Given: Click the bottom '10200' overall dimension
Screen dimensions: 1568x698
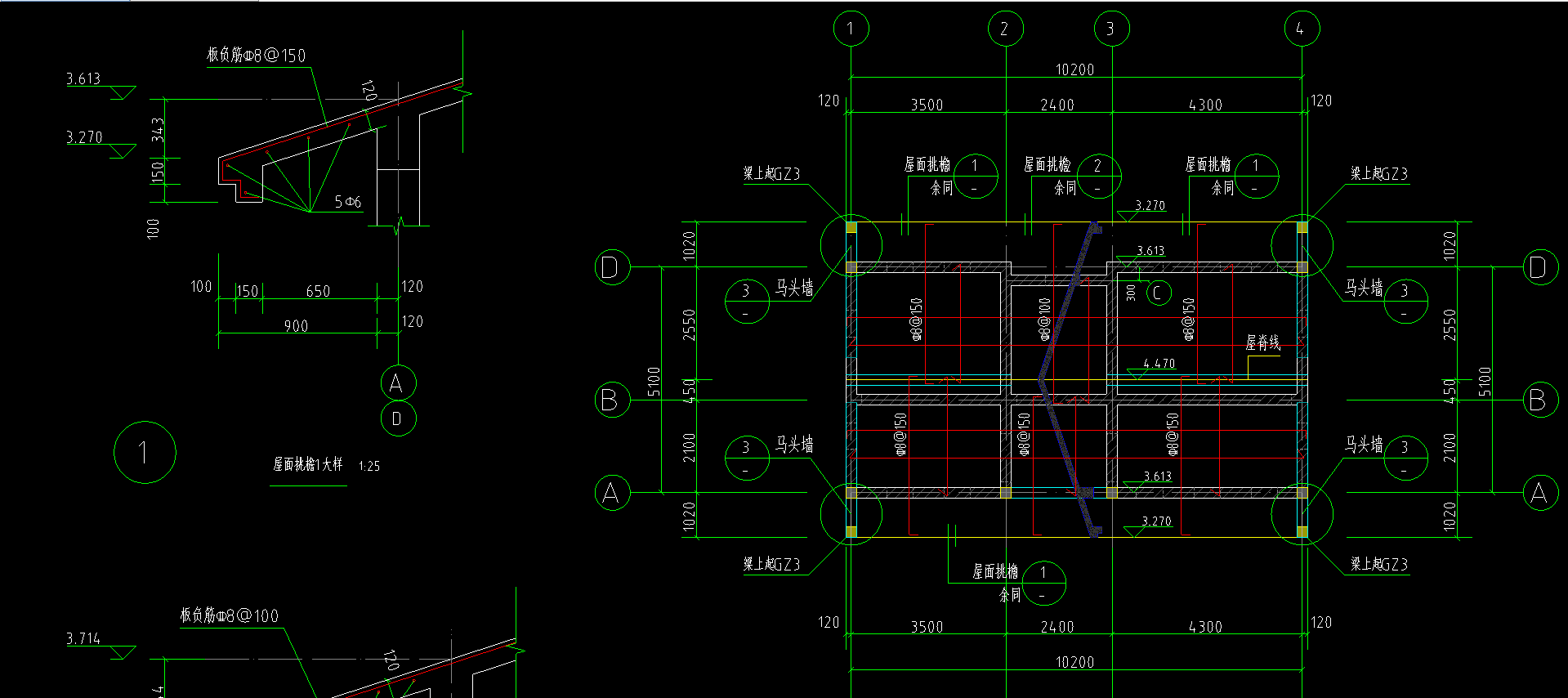Looking at the screenshot, I should click(1074, 662).
